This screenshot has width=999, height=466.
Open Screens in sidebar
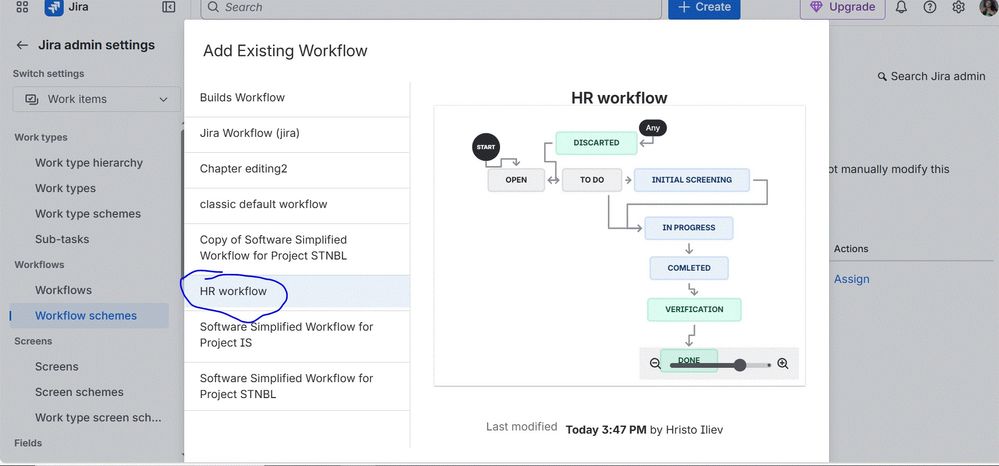click(57, 367)
